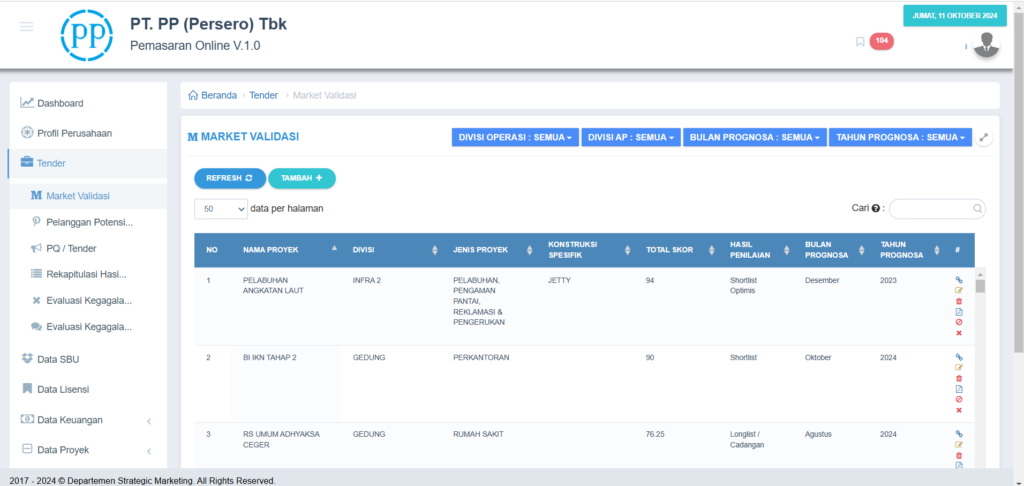Screen dimensions: 1024x486
Task: Open the user avatar profile icon
Action: pyautogui.click(x=986, y=44)
